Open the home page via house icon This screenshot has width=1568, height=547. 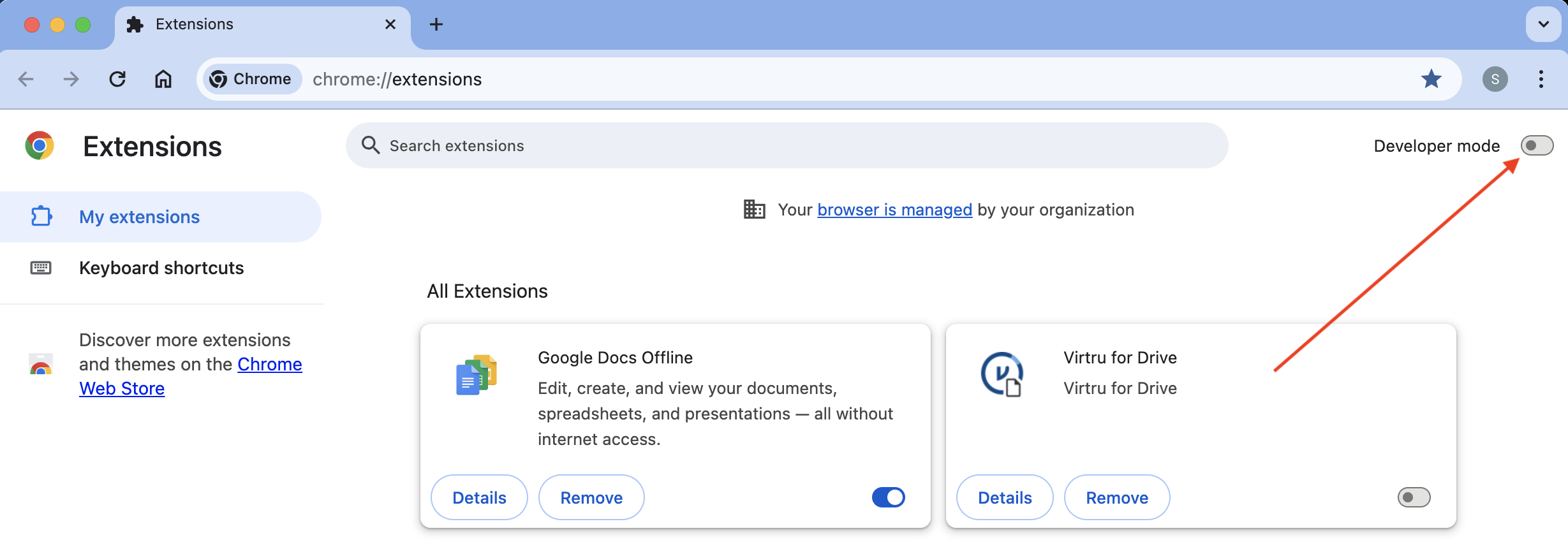[x=163, y=79]
